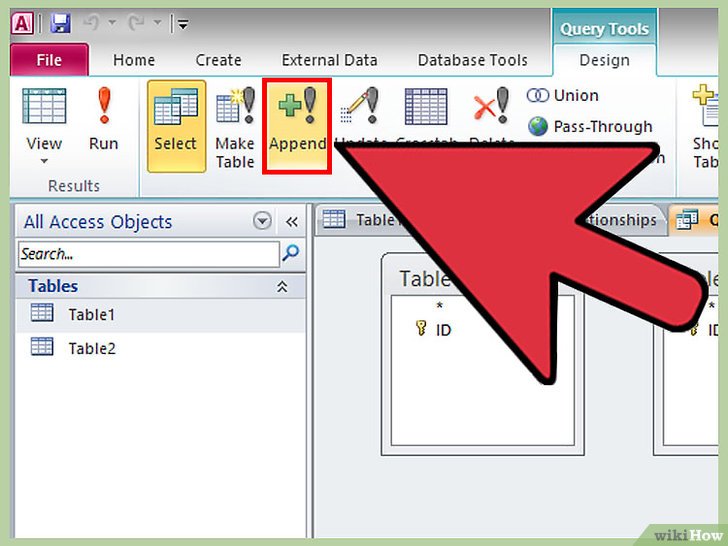Expand the View button dropdown arrow
728x546 pixels.
[44, 161]
